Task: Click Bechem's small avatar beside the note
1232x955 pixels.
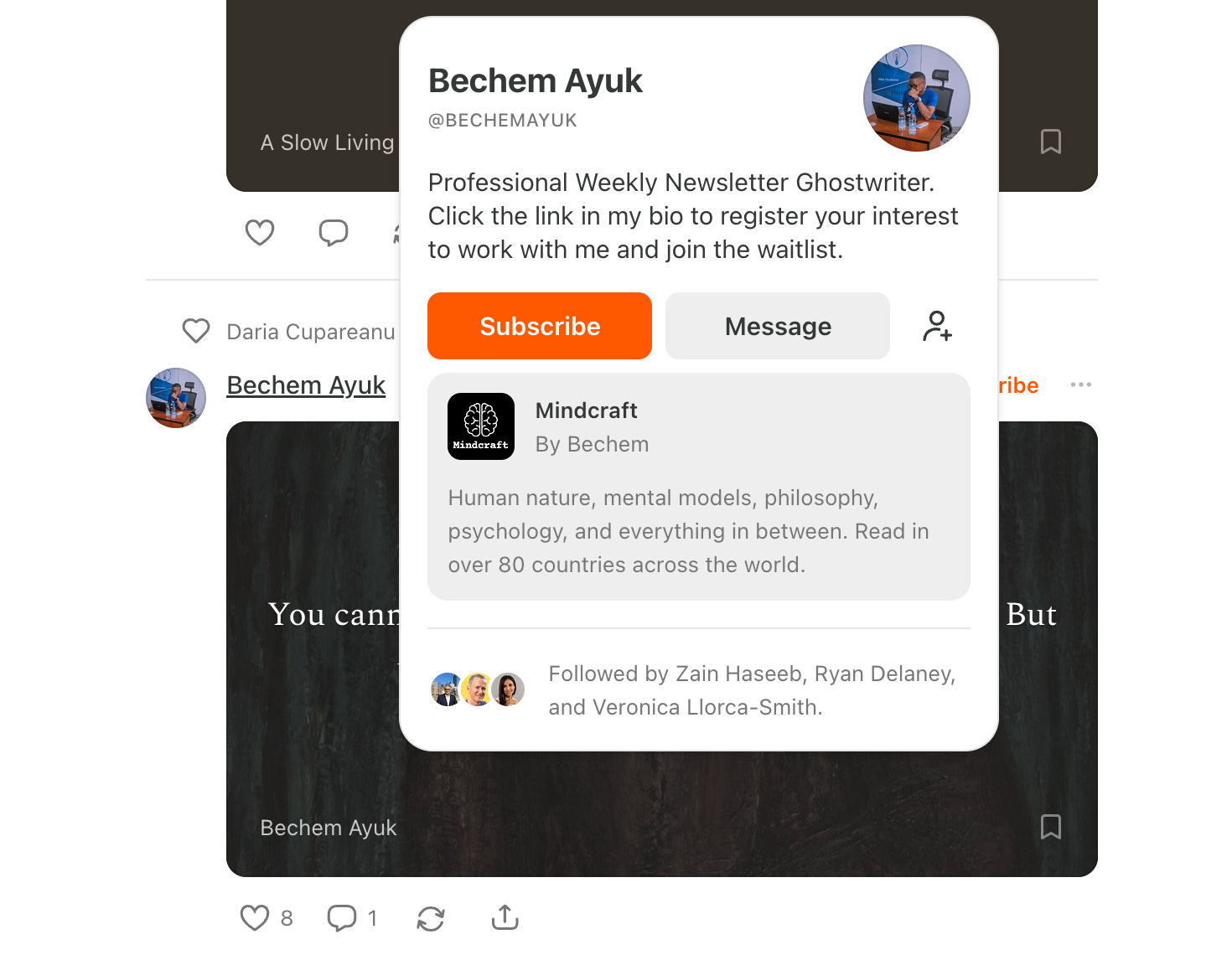Action: click(176, 398)
